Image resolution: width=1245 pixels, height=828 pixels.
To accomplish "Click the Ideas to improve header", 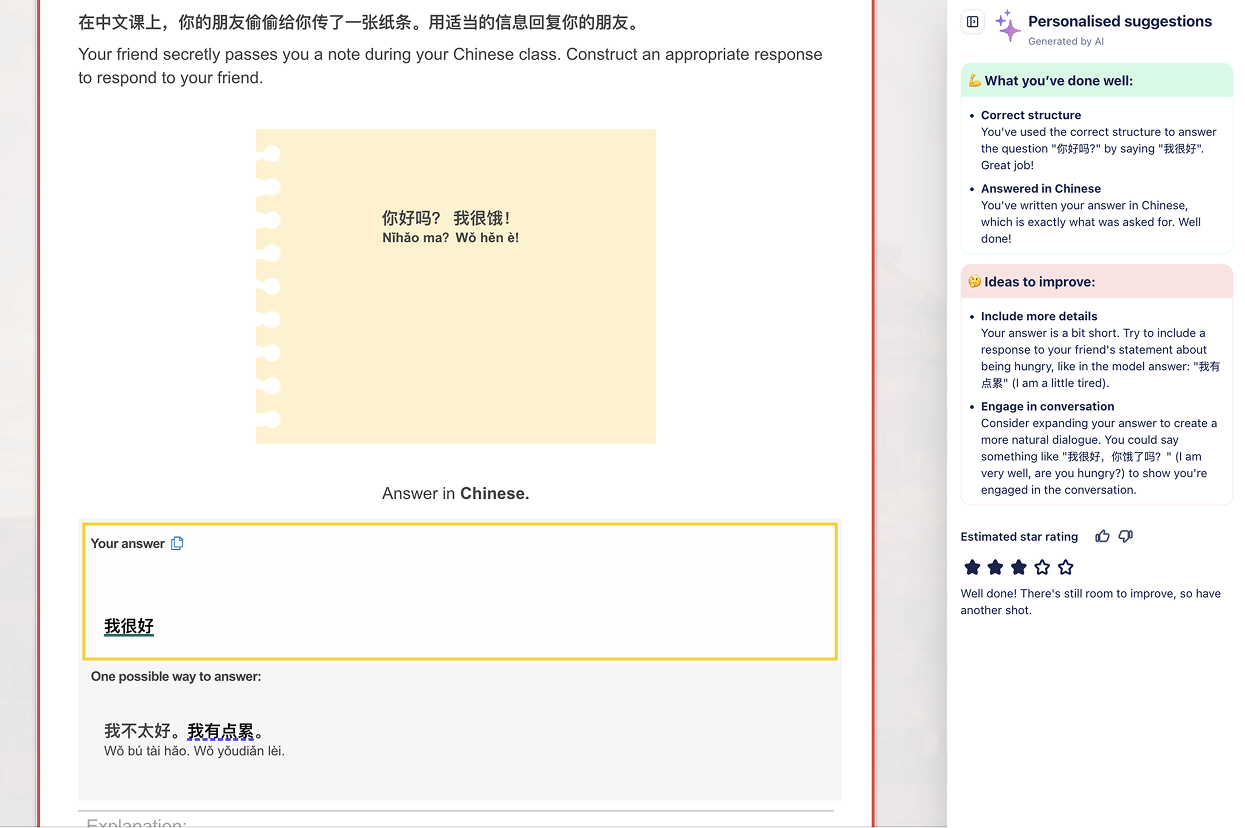I will pyautogui.click(x=1039, y=282).
